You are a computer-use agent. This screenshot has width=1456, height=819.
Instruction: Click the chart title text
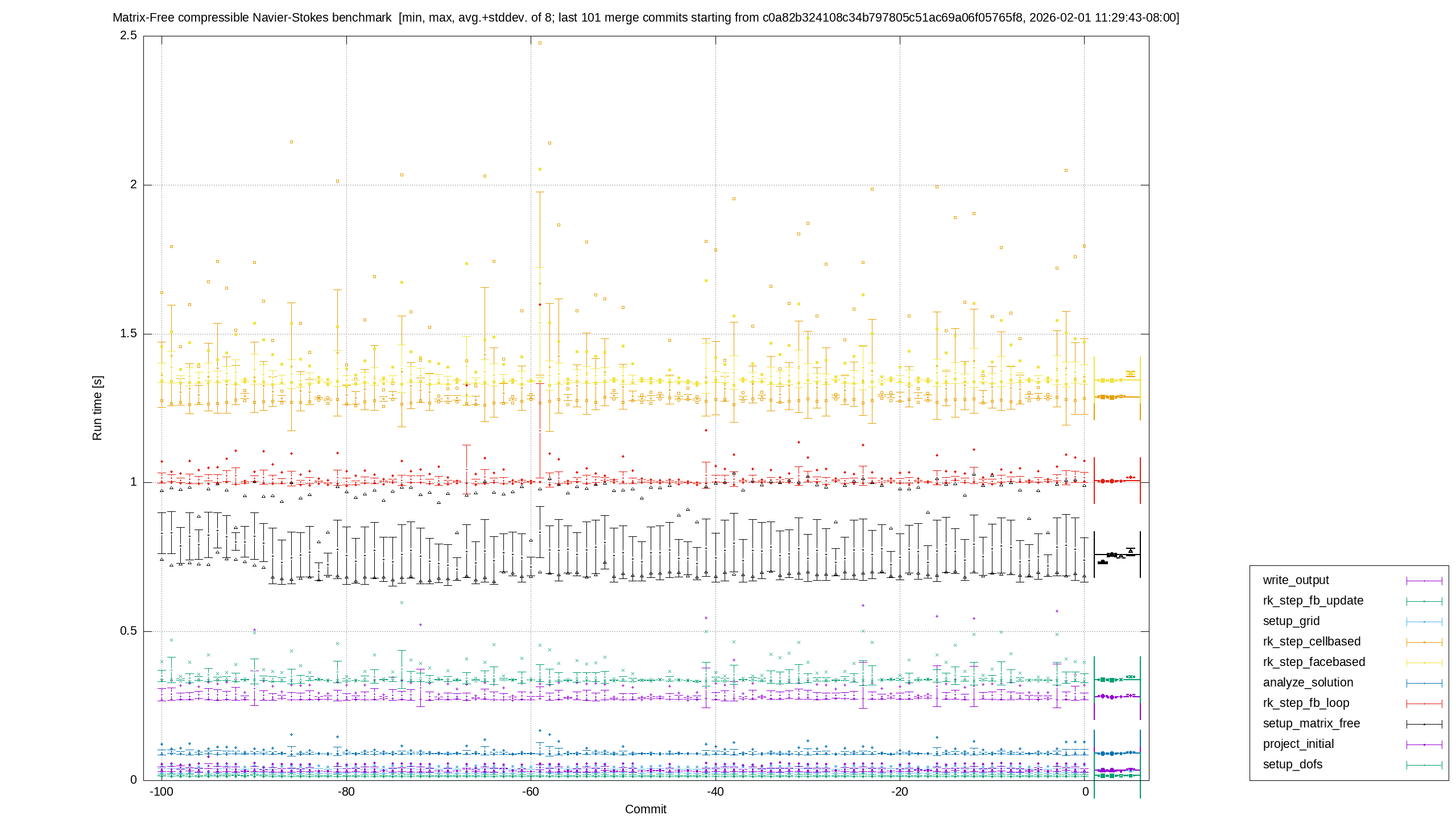pyautogui.click(x=646, y=18)
